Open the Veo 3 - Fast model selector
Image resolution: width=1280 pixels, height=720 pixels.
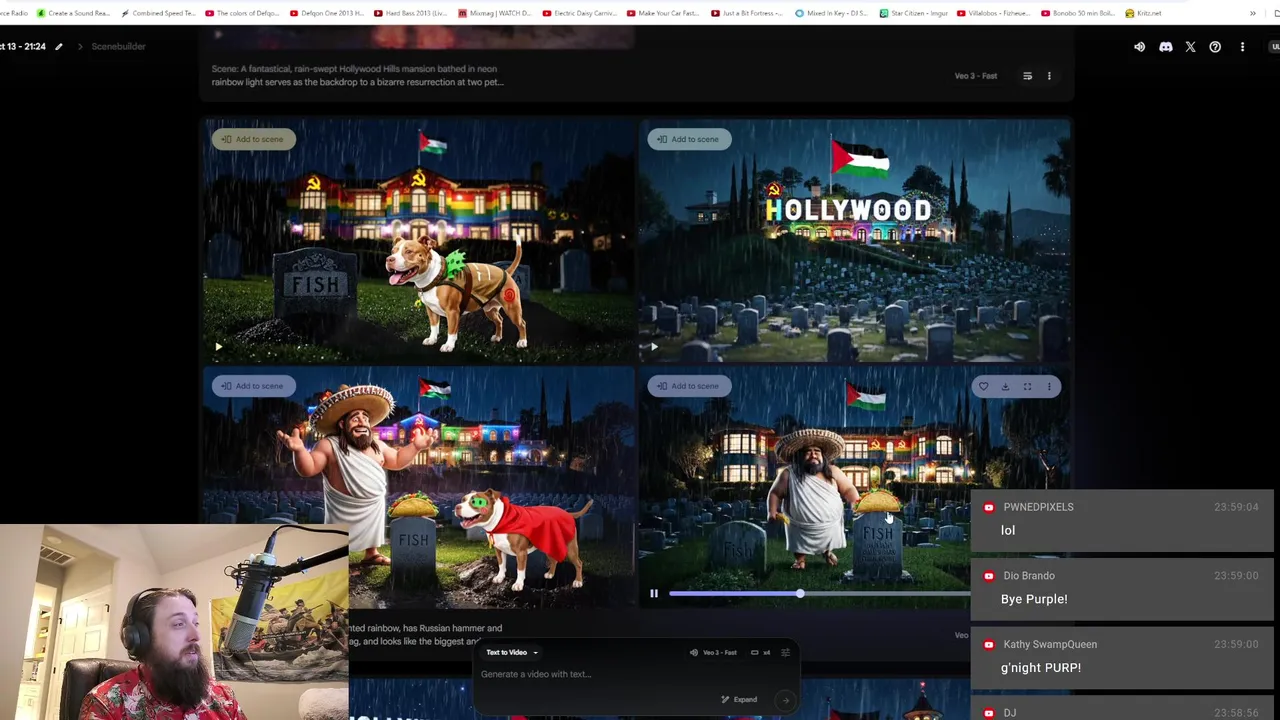coord(714,653)
